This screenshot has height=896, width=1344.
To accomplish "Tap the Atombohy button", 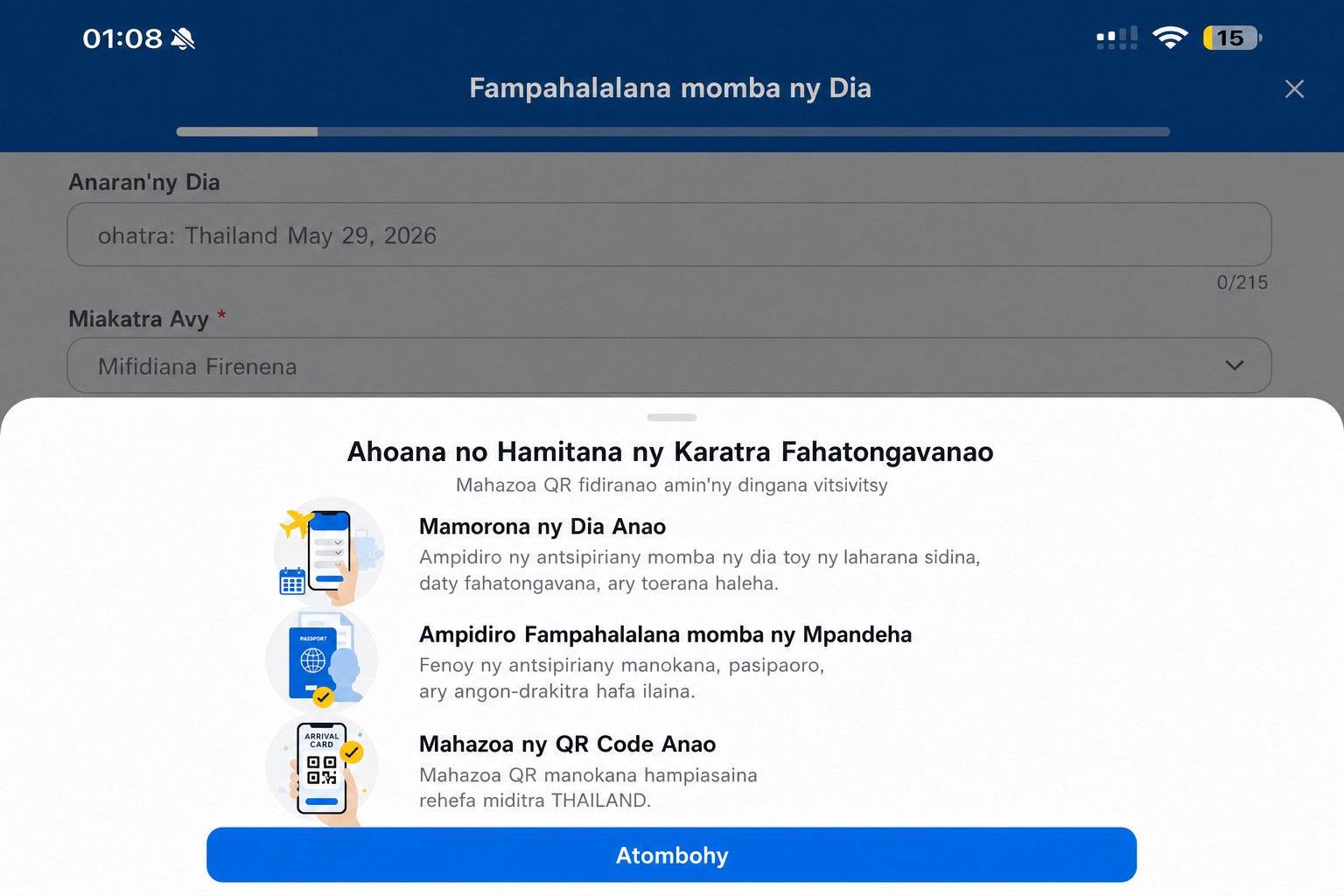I will pos(671,855).
